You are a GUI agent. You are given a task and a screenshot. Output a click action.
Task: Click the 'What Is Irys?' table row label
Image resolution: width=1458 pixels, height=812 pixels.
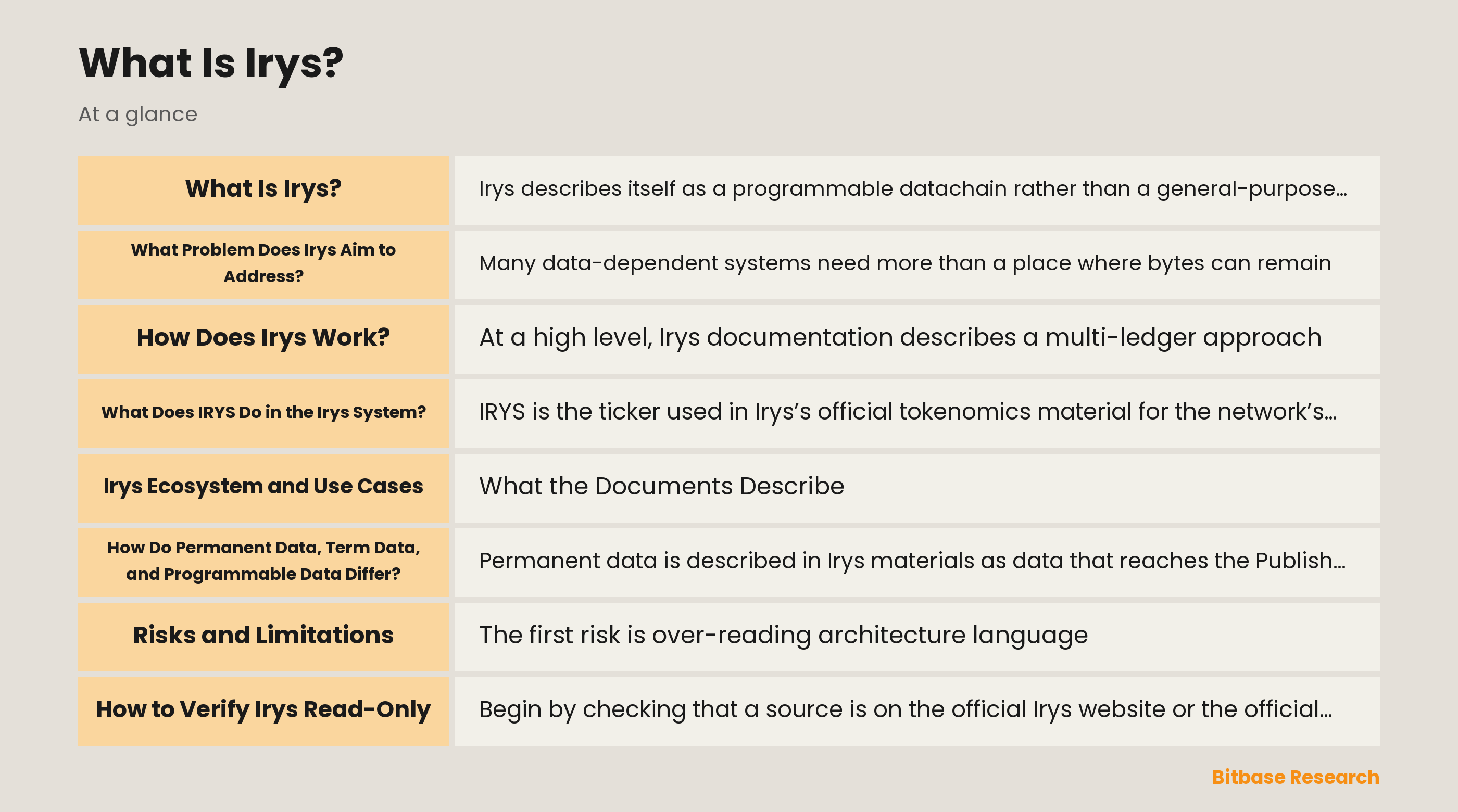pos(263,190)
